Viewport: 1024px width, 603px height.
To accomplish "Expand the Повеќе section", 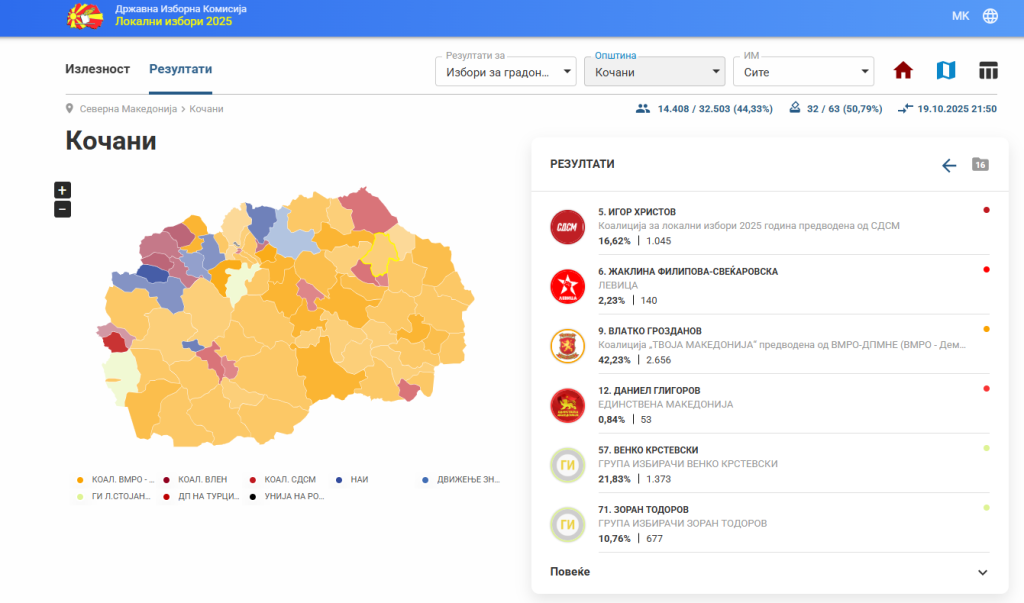I will (x=769, y=572).
